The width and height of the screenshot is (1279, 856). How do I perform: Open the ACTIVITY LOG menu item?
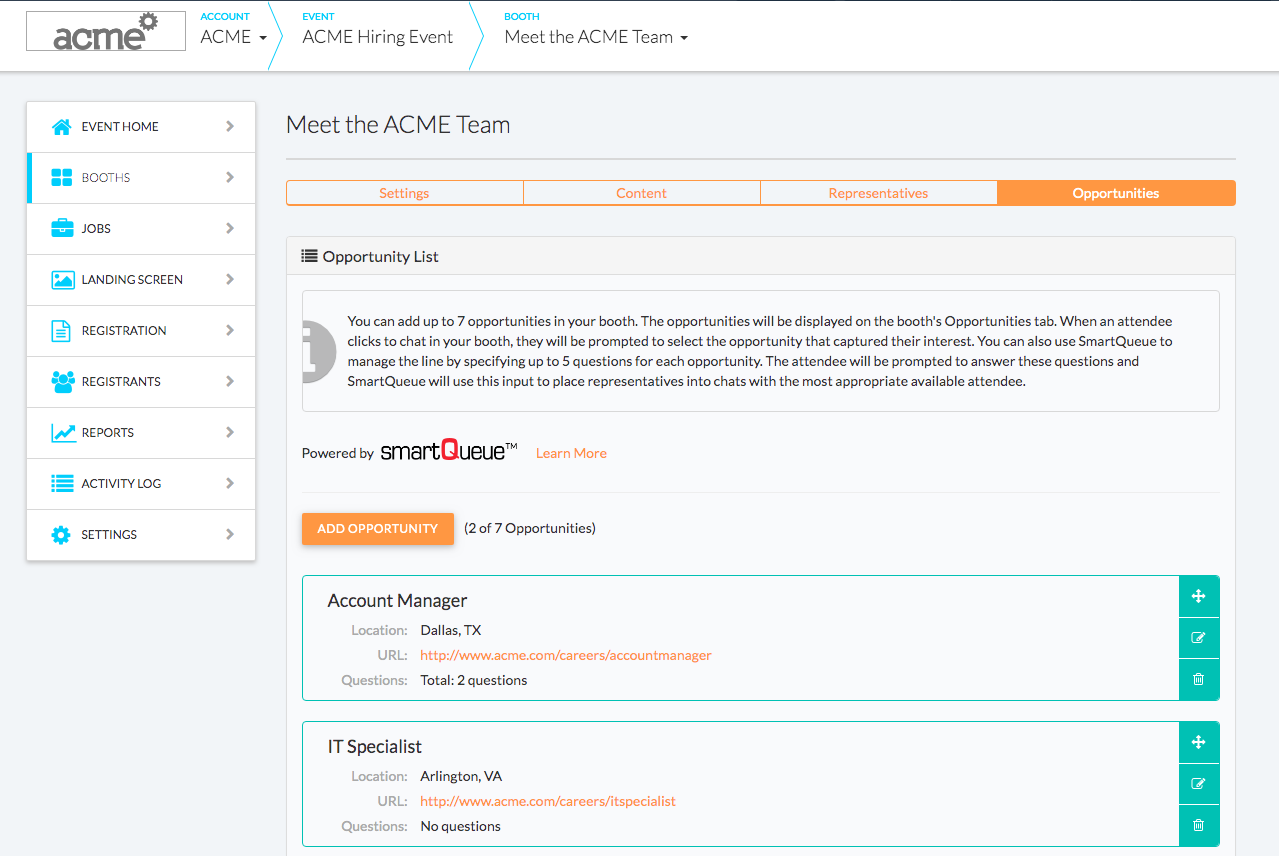[x=141, y=484]
